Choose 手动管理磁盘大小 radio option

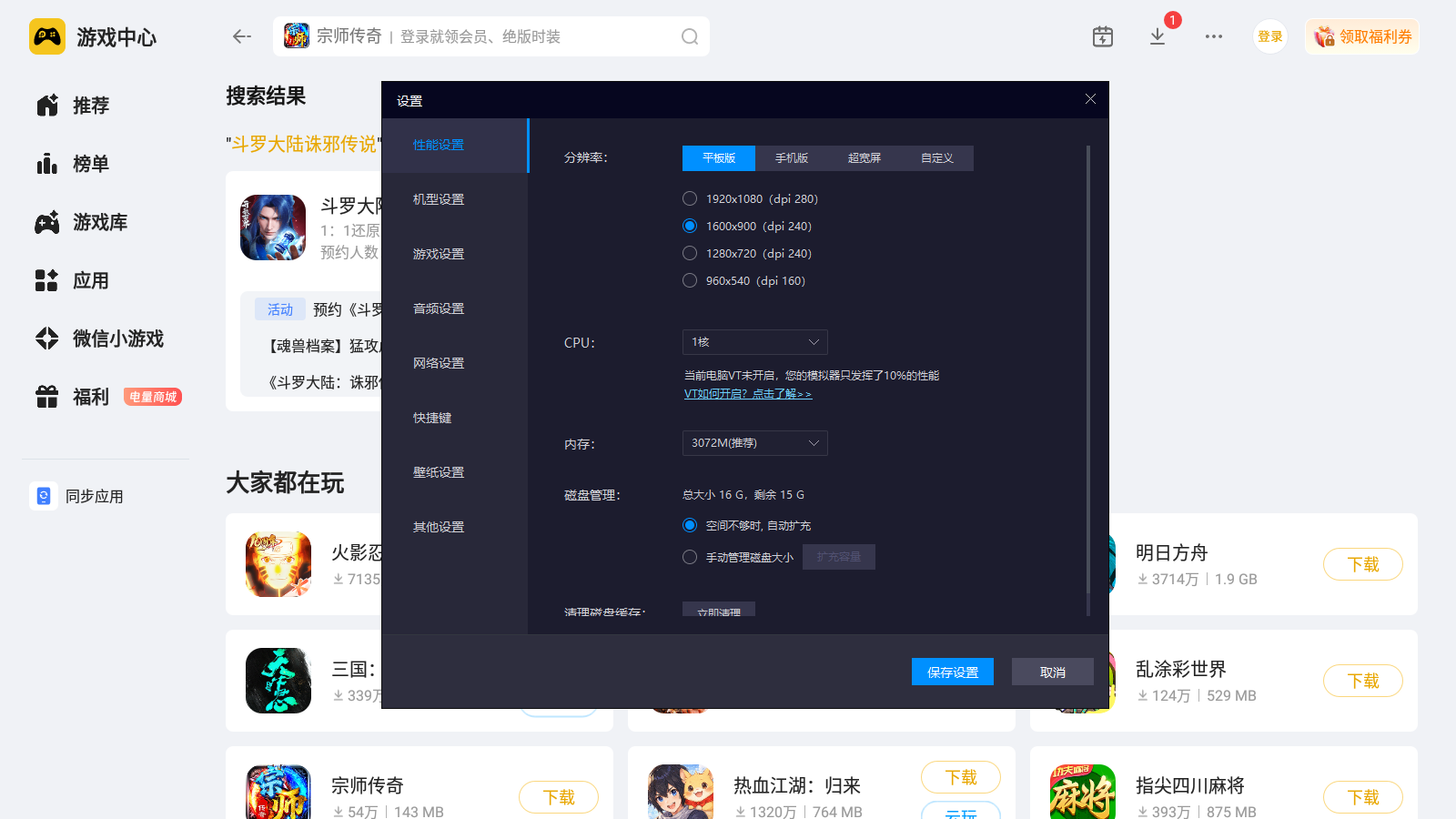(690, 557)
